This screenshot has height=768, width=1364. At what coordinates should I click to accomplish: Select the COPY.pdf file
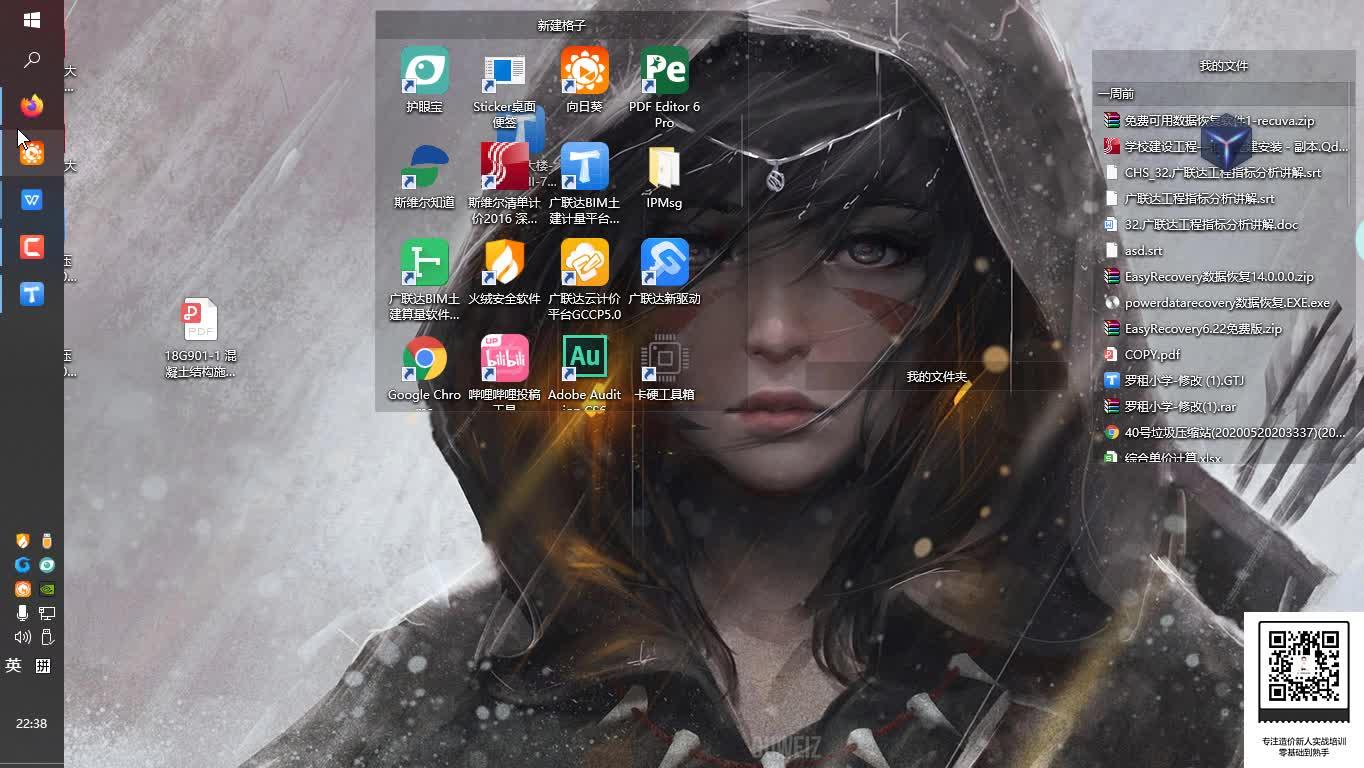1142,355
